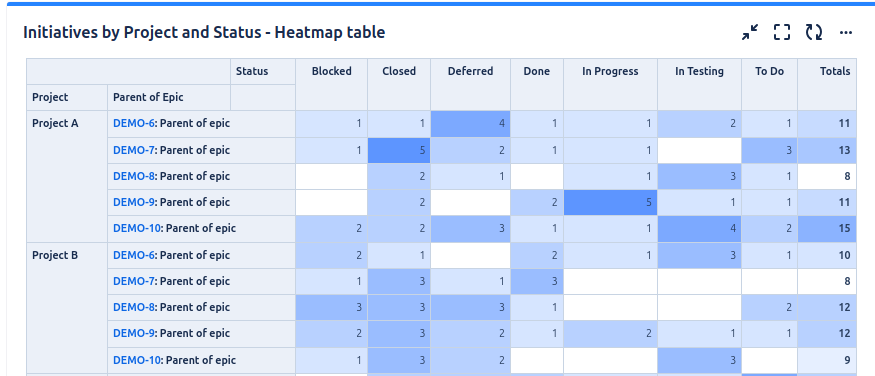Click In Progress count 5 for Project A DEMO-9
Image resolution: width=875 pixels, height=376 pixels.
pos(610,202)
